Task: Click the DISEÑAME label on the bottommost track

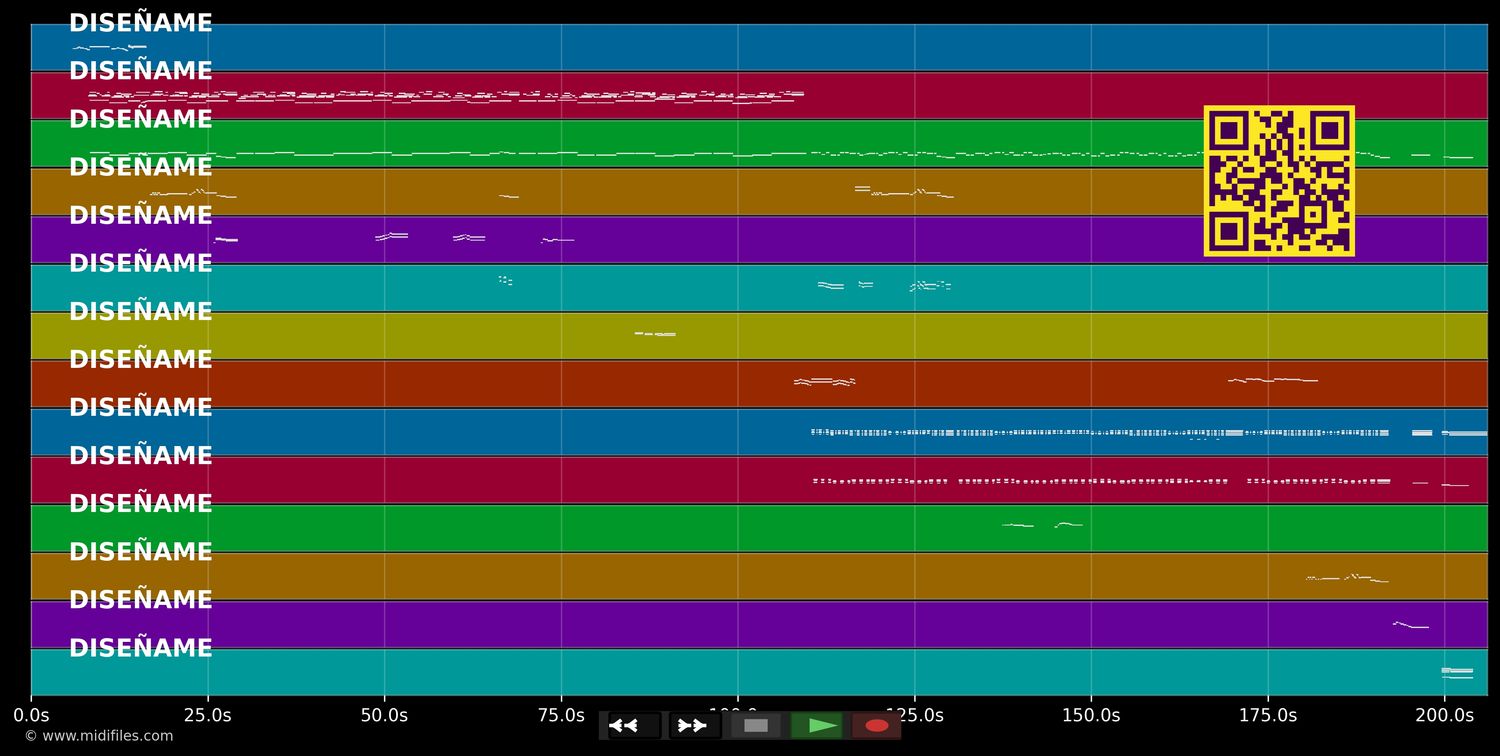Action: 141,648
